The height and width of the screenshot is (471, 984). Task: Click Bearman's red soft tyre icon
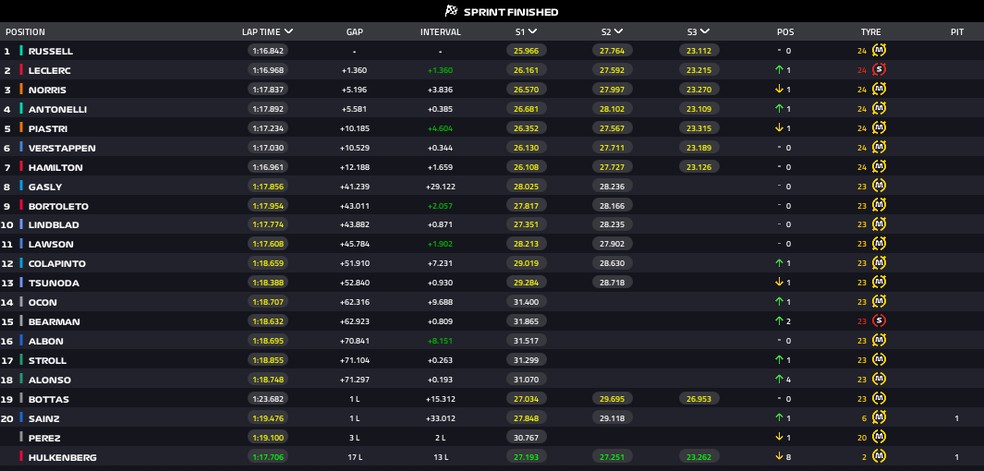[879, 321]
